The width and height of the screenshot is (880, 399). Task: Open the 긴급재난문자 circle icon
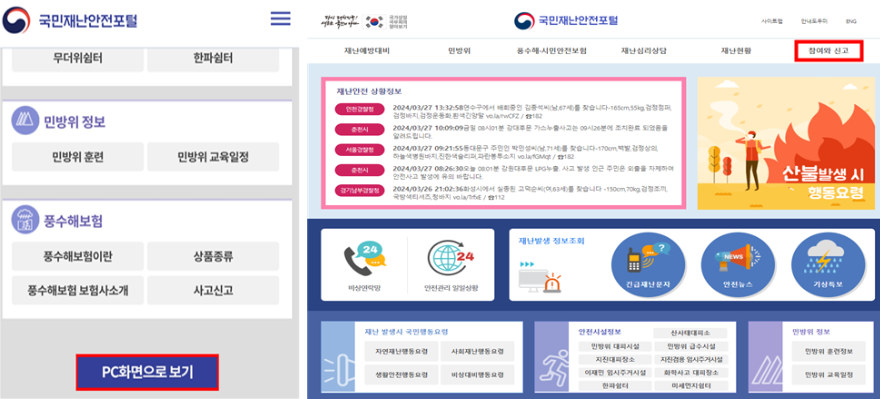[x=648, y=265]
